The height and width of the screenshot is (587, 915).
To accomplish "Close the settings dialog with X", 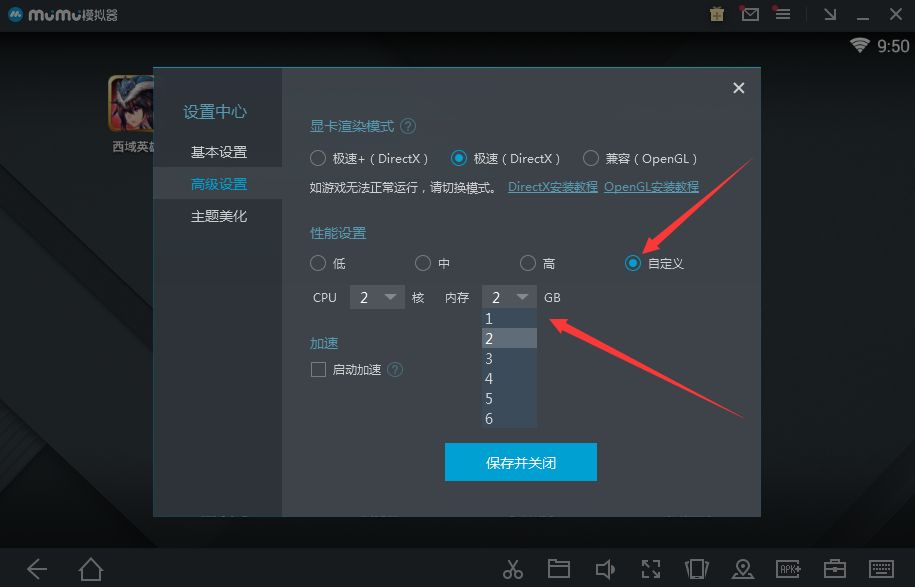I will pos(738,88).
